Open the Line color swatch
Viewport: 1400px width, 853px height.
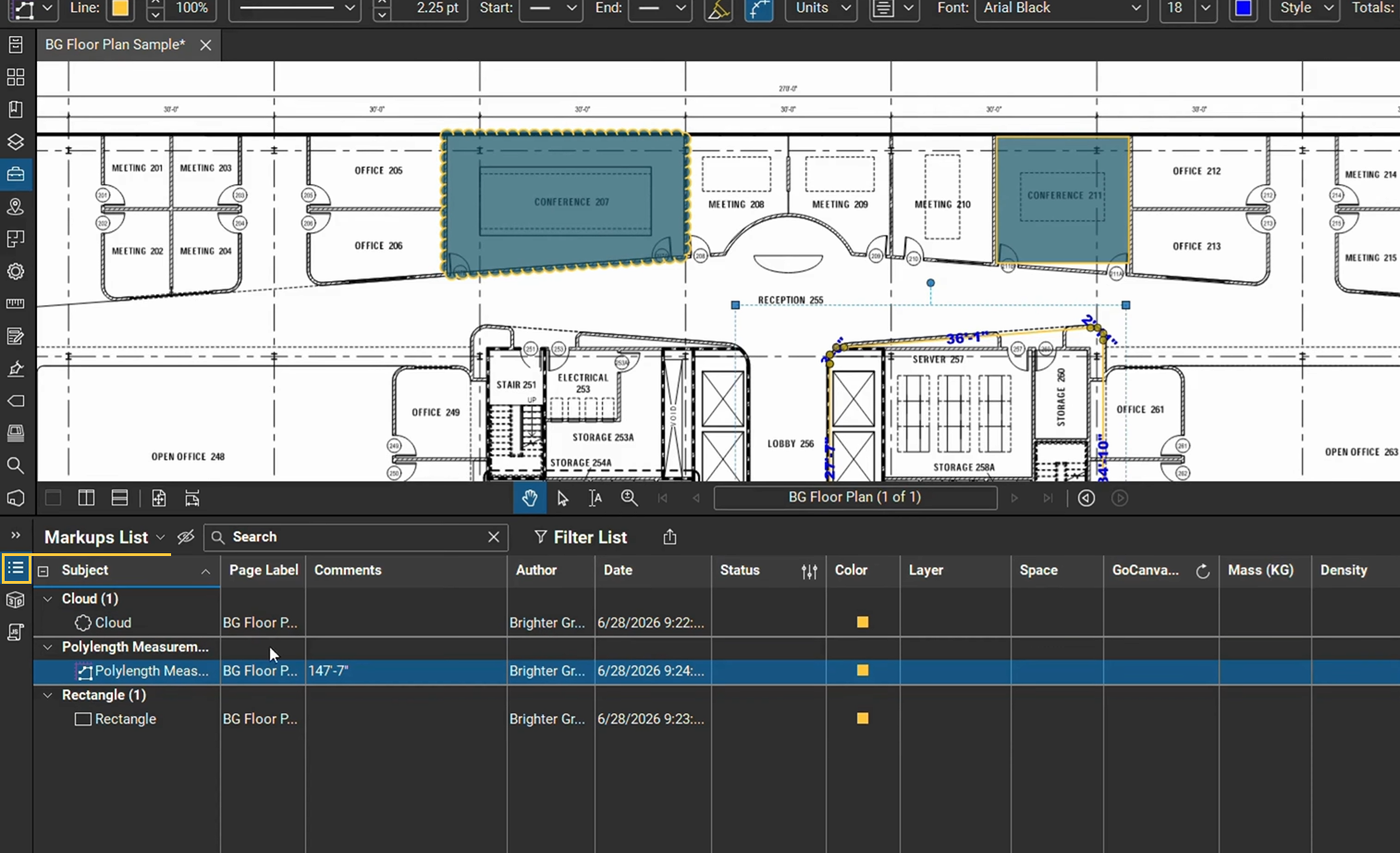pyautogui.click(x=119, y=8)
